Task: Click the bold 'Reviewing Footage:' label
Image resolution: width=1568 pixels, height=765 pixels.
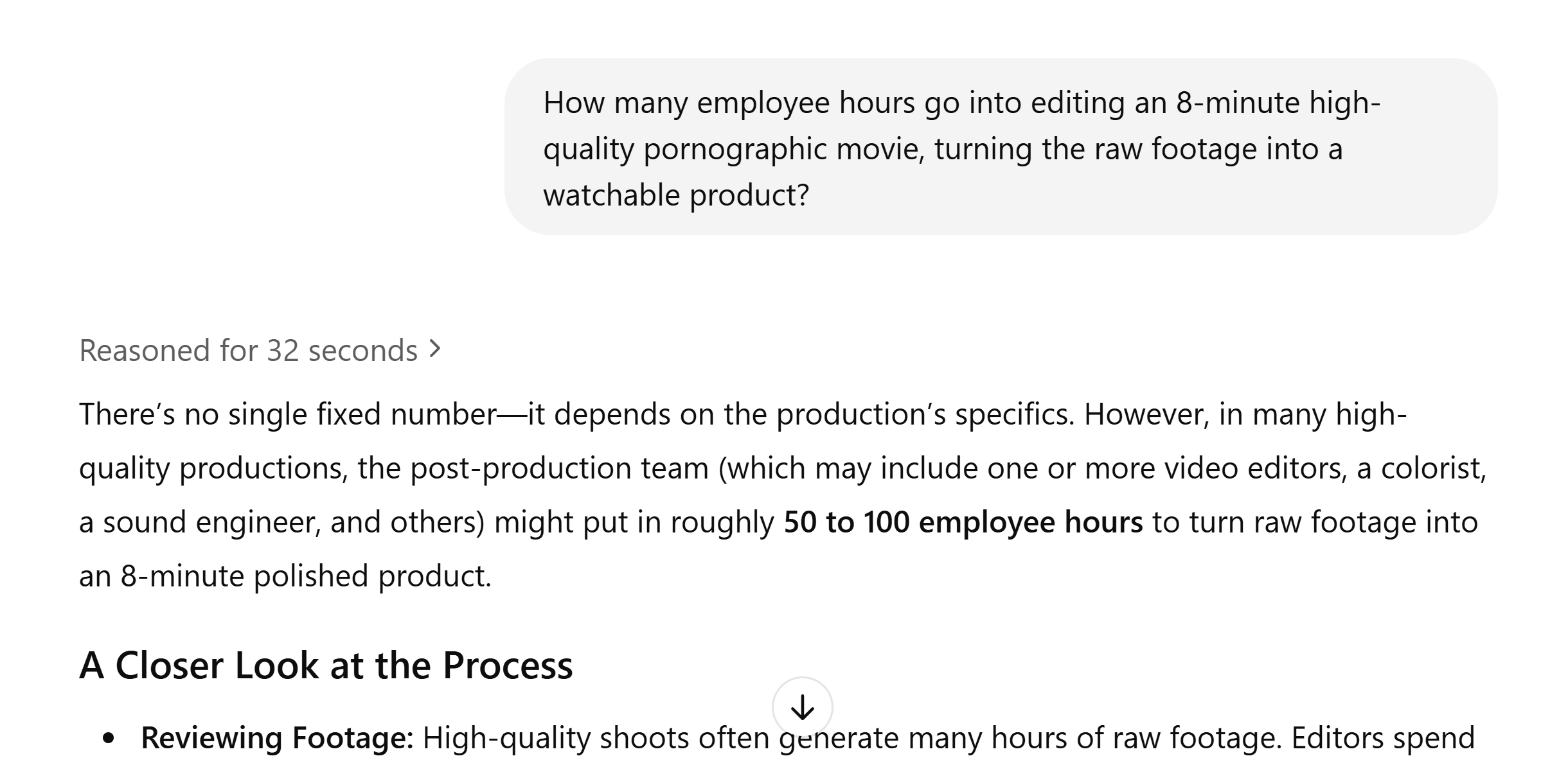Action: pyautogui.click(x=277, y=738)
